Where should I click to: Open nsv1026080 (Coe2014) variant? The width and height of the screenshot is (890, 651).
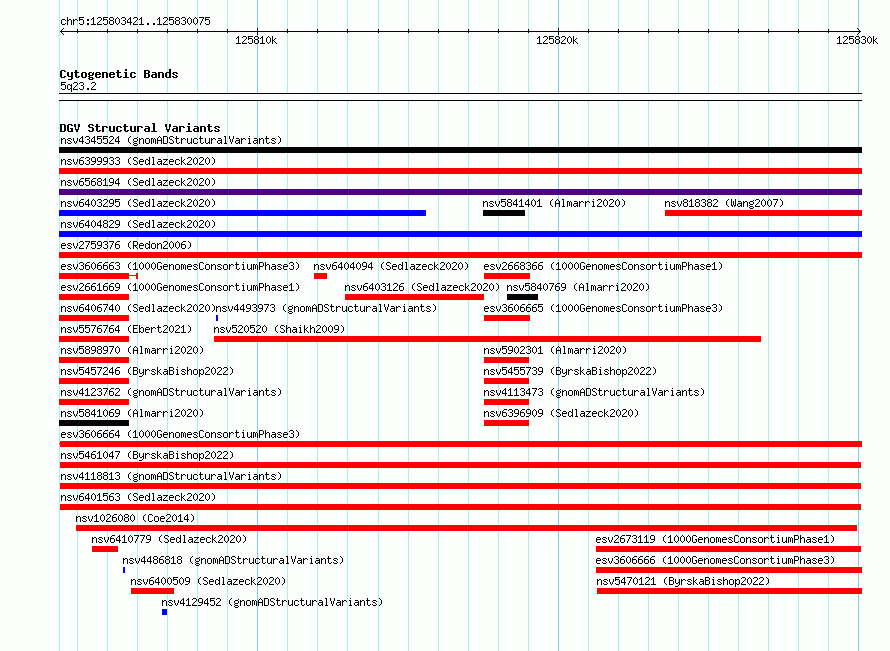pos(135,518)
